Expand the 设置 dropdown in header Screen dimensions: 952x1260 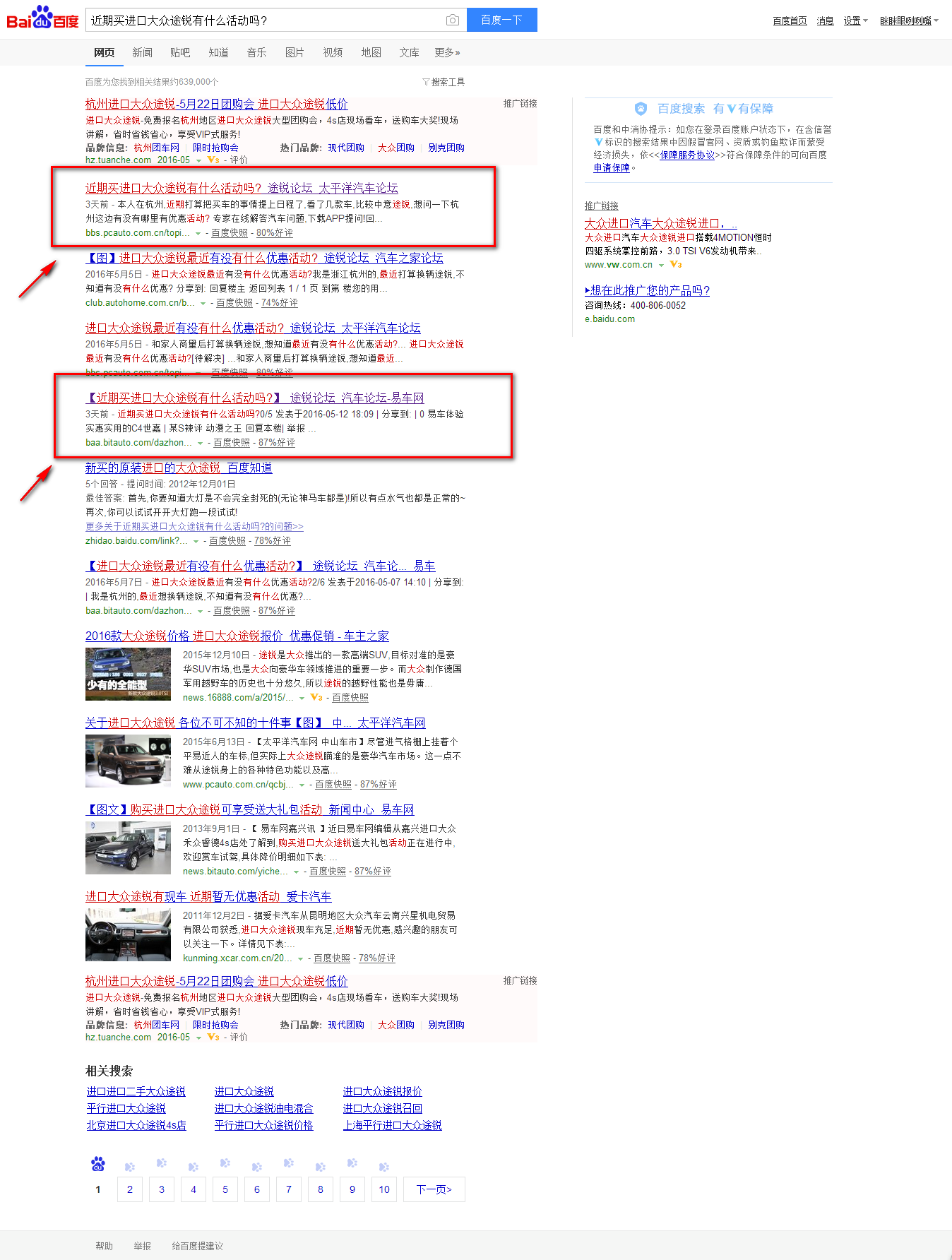click(855, 20)
